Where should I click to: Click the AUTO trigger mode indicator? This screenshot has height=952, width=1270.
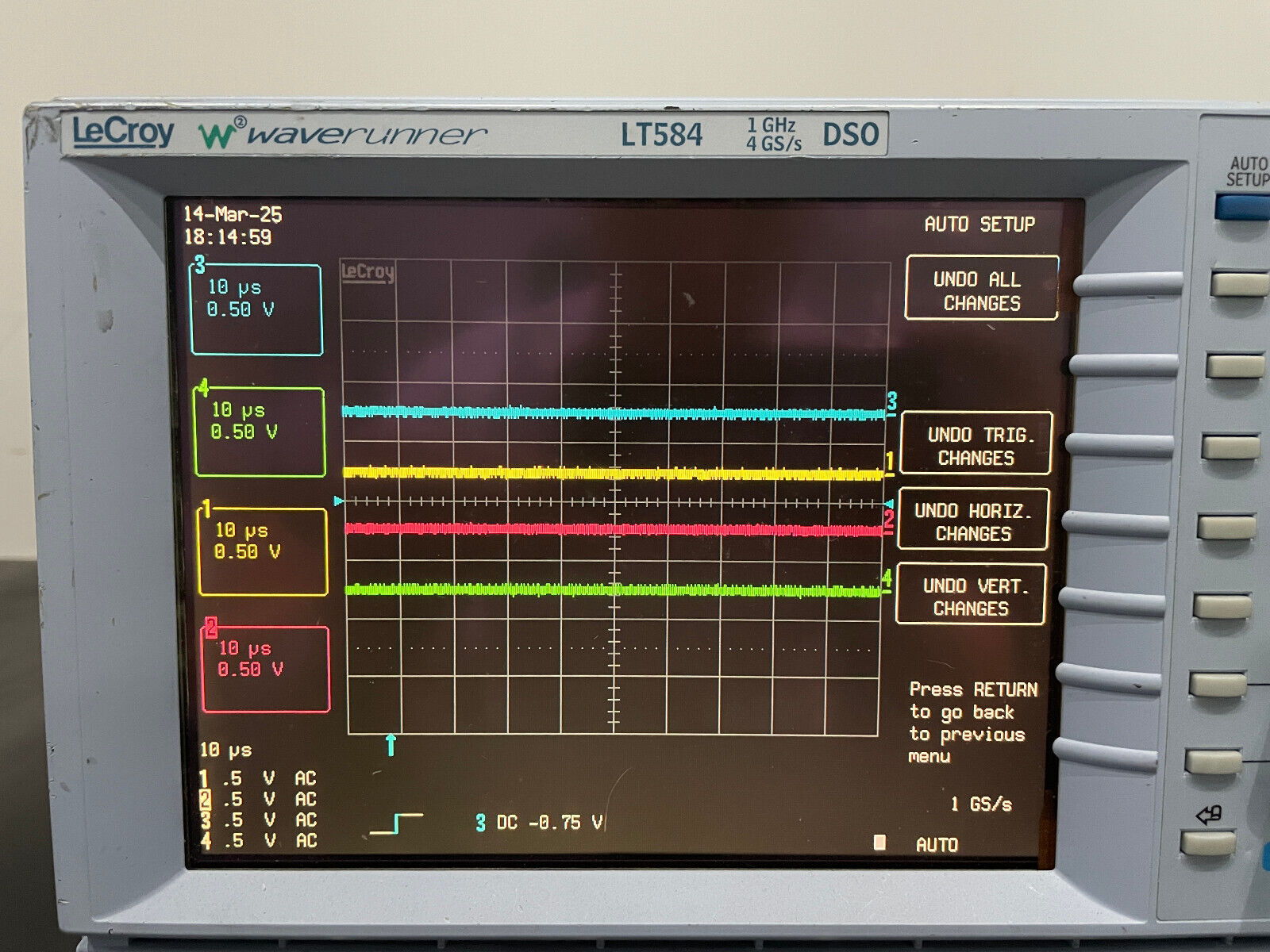937,845
